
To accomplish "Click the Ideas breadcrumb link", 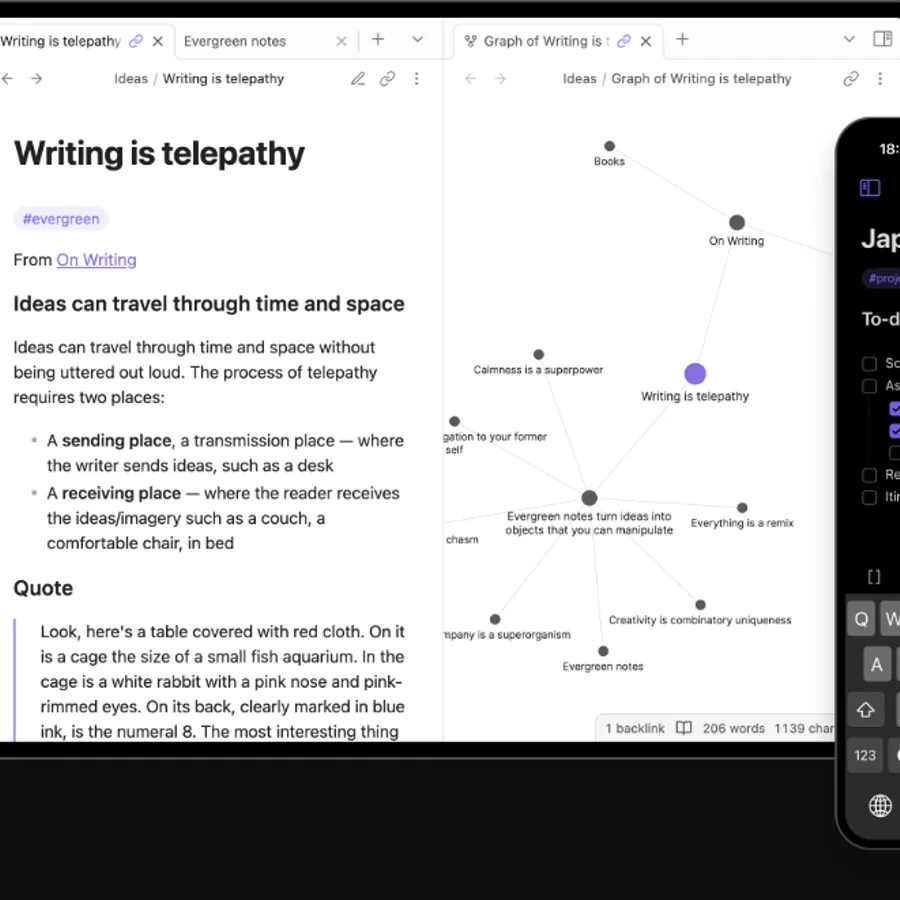I will point(130,78).
